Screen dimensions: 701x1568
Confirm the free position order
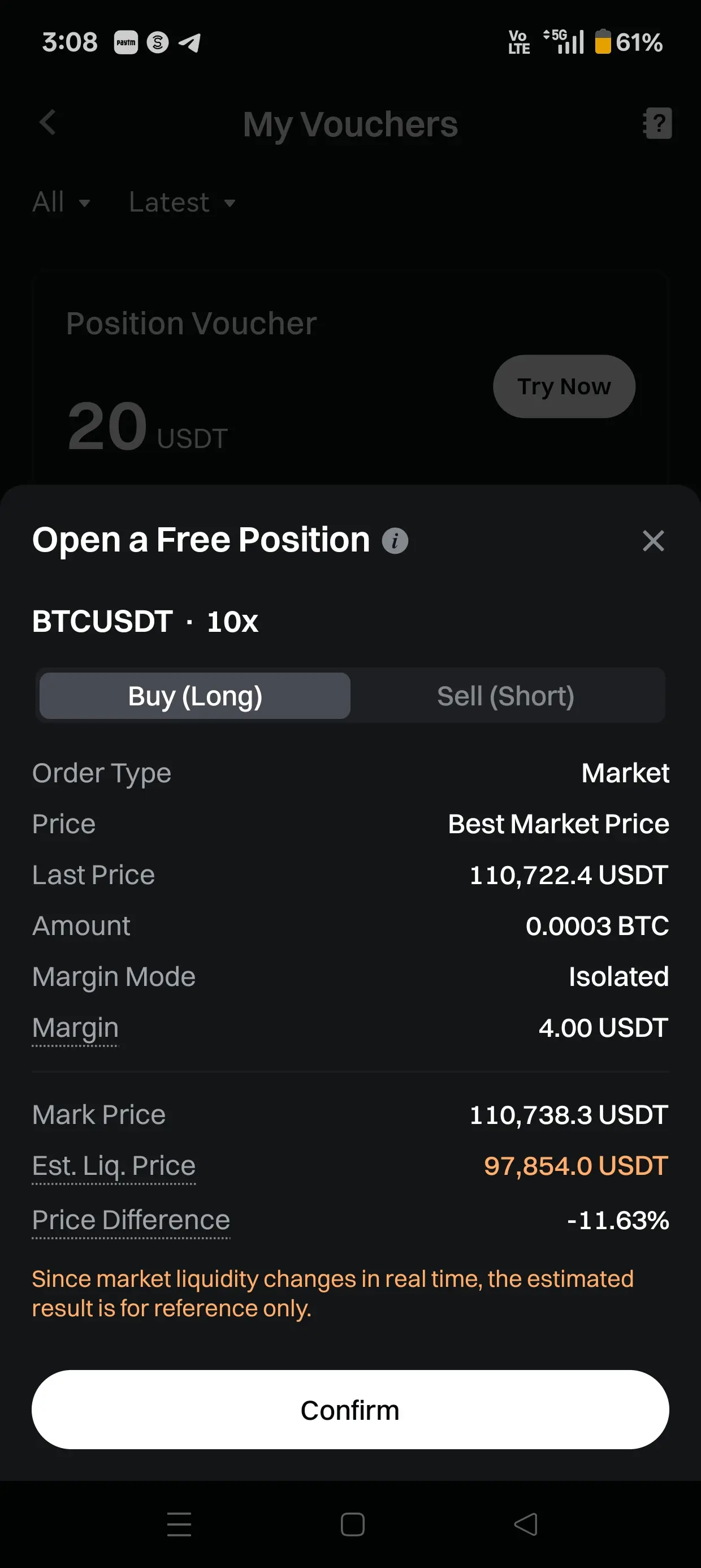tap(350, 1410)
